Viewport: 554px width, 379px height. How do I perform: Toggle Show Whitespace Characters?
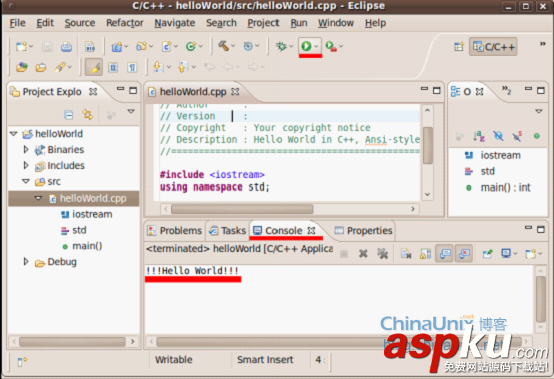pyautogui.click(x=132, y=67)
